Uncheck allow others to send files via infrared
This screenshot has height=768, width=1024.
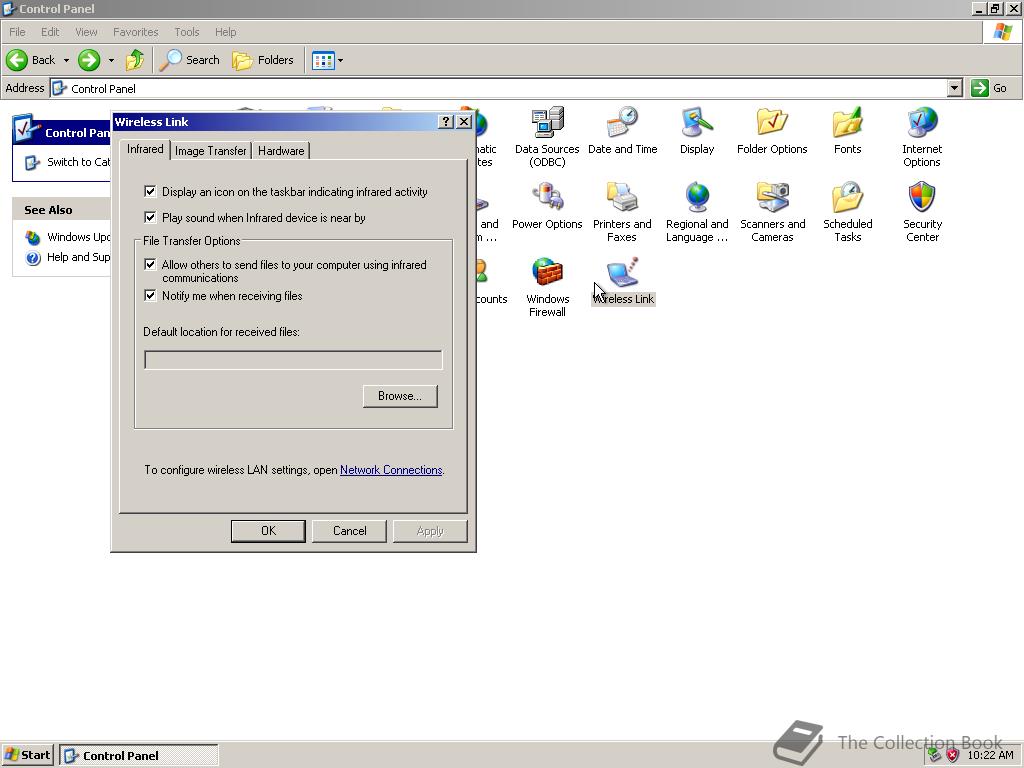point(150,264)
